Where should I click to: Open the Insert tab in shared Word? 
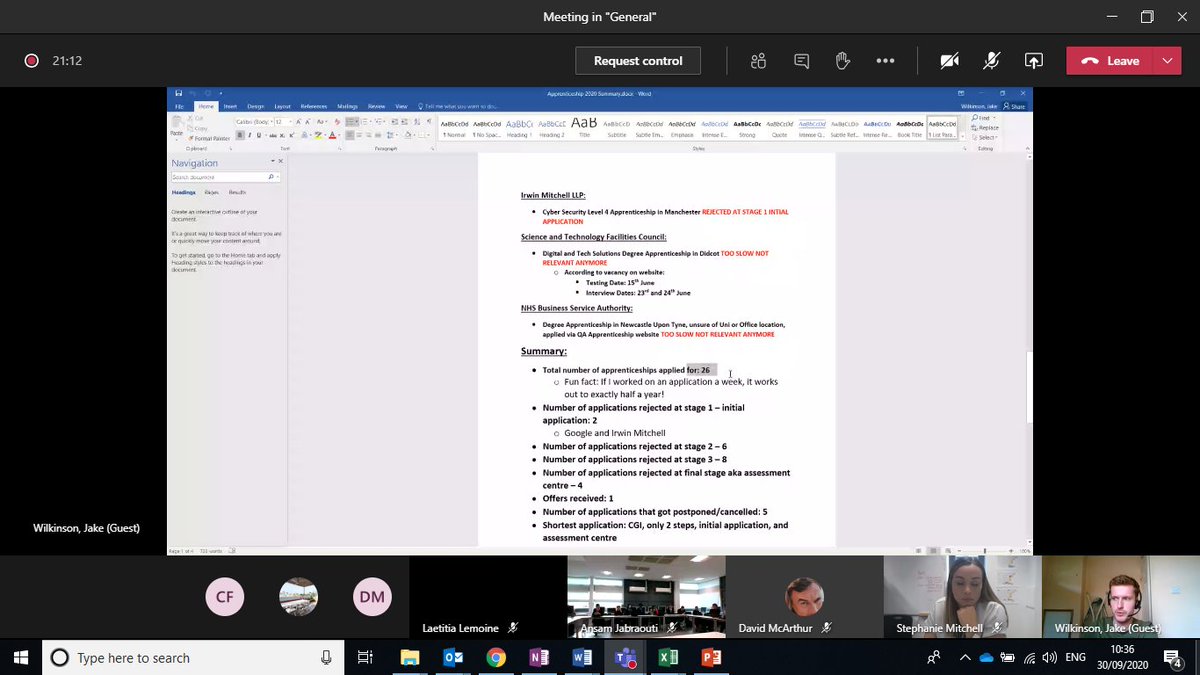pos(230,106)
